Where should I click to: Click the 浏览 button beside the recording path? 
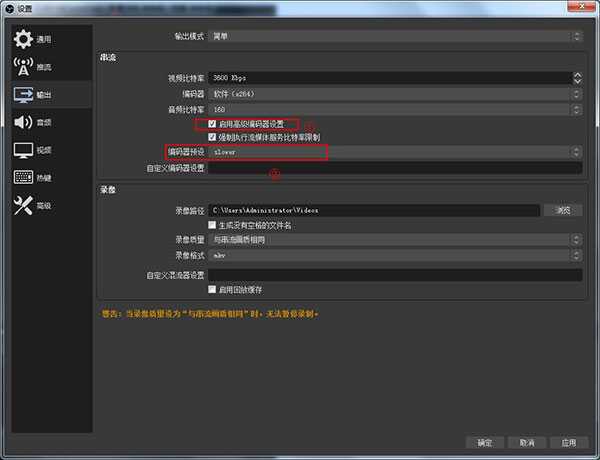point(563,211)
